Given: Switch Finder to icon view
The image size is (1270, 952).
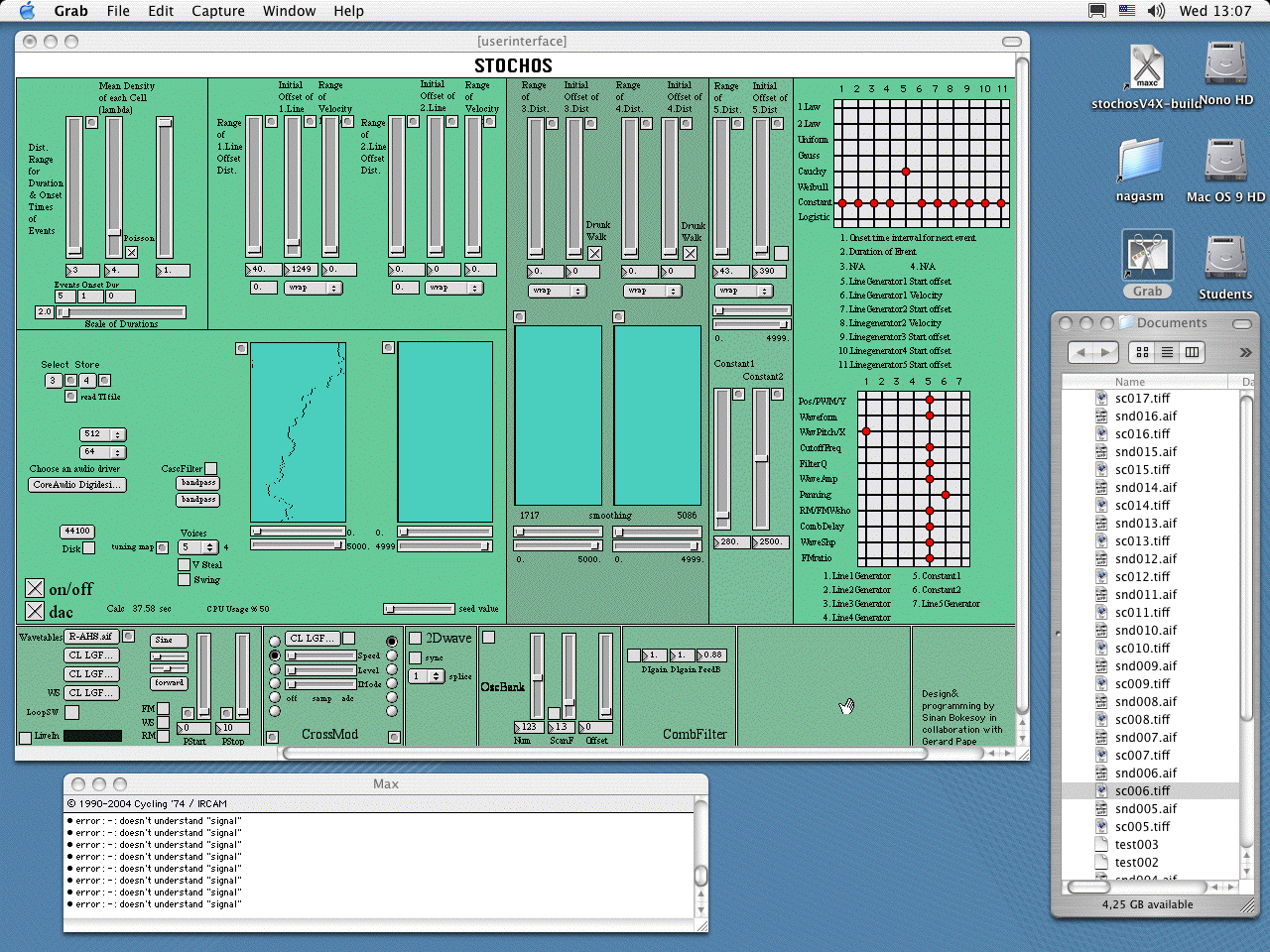Looking at the screenshot, I should (x=1142, y=352).
